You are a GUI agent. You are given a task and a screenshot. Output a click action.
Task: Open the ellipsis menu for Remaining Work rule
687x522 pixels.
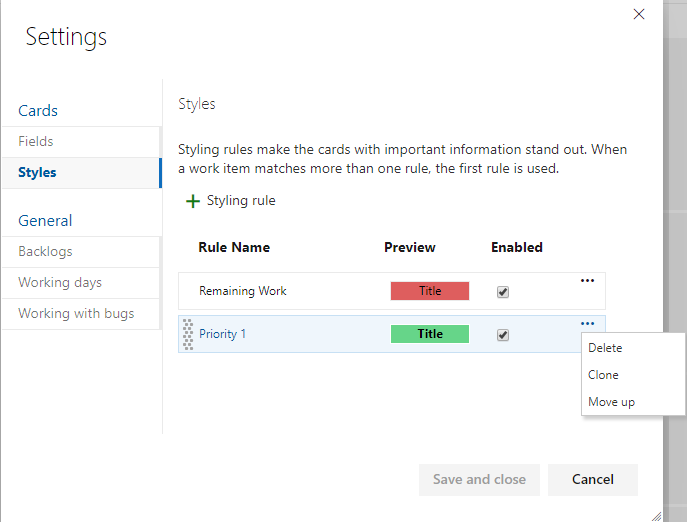click(x=587, y=281)
